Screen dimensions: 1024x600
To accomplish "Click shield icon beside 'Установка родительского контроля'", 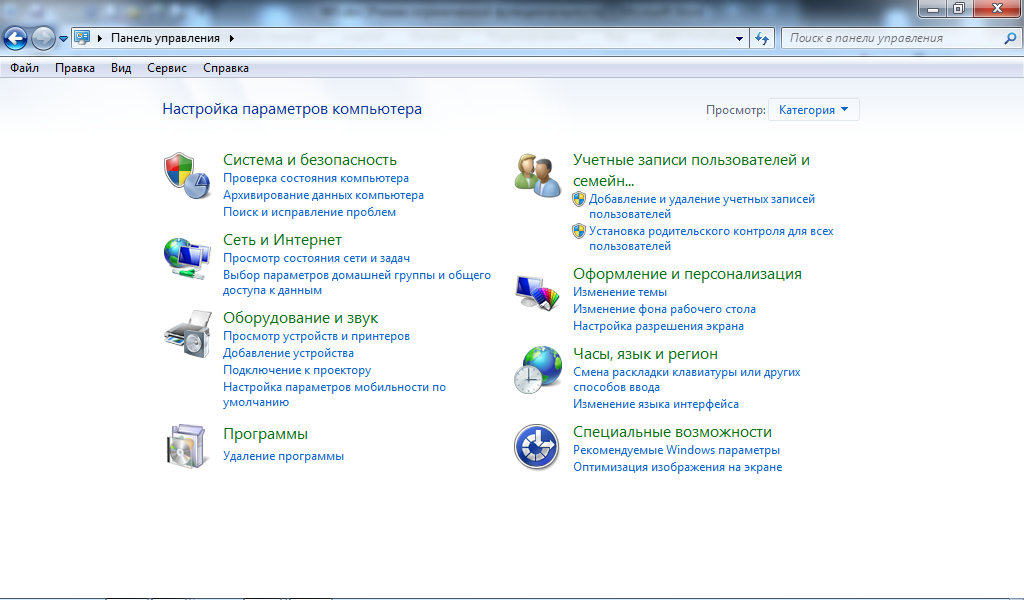I will (x=579, y=231).
